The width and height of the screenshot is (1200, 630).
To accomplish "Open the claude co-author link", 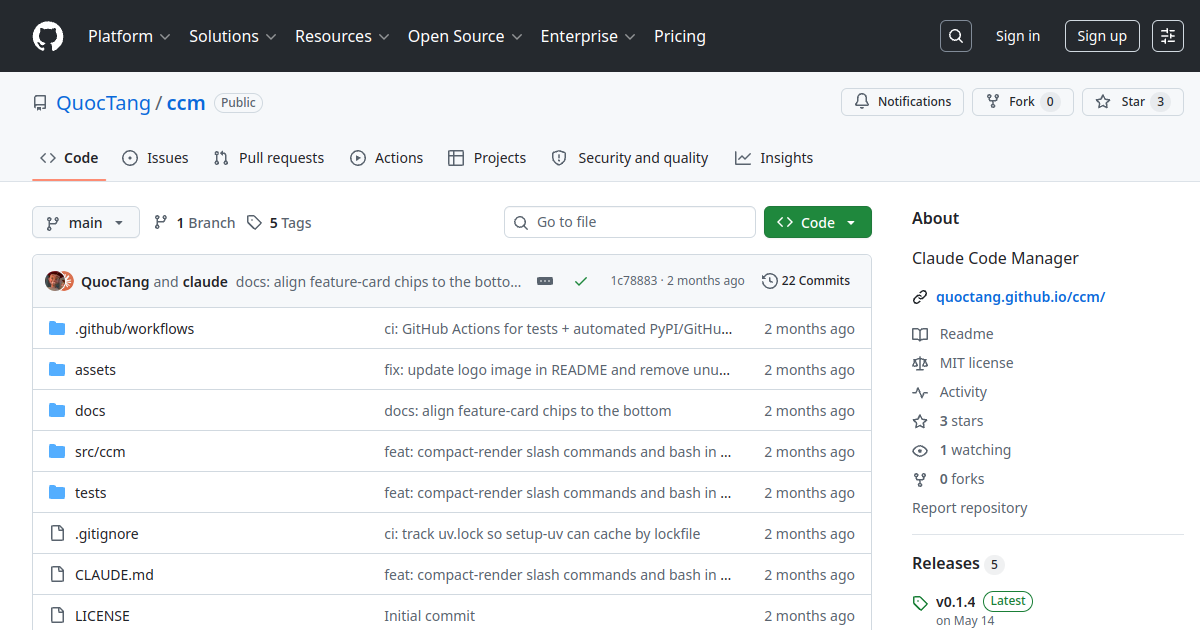I will tap(205, 282).
